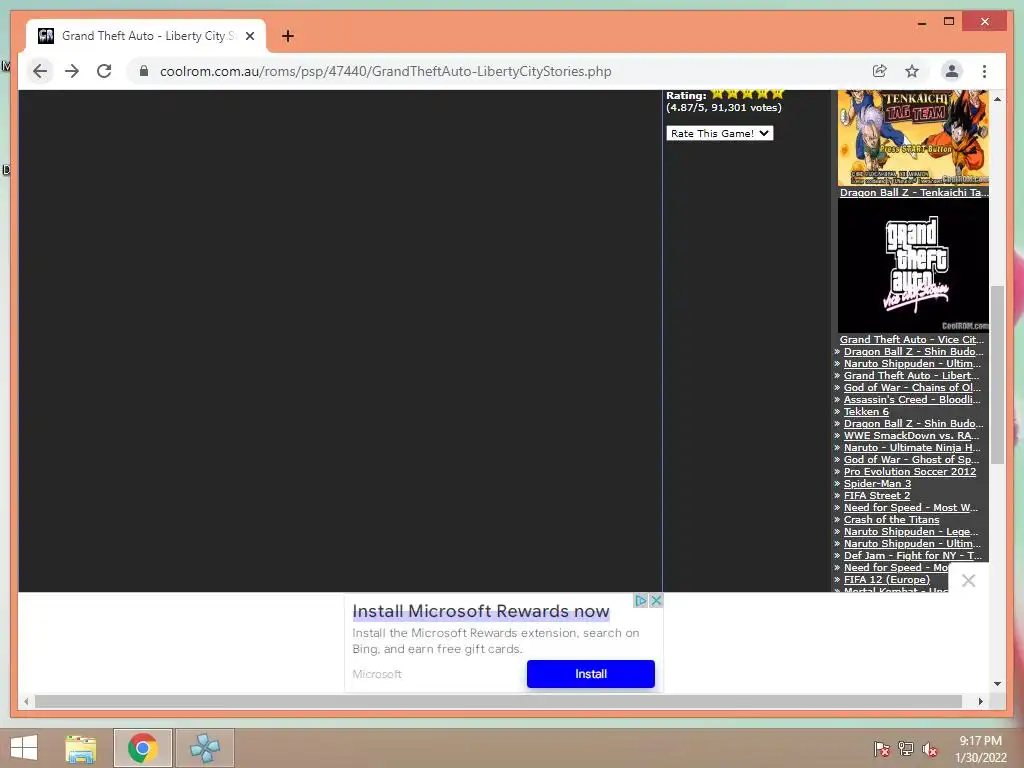
Task: Open Naruto Shippuden - Lege... link
Action: point(911,532)
